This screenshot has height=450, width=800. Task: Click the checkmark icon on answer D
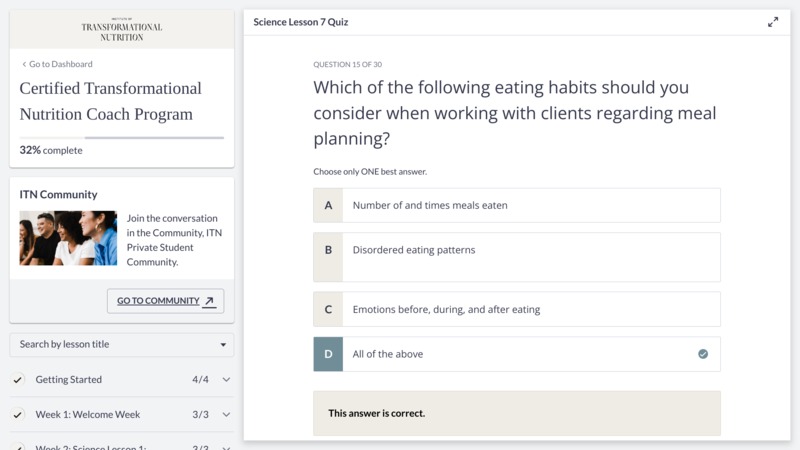703,354
